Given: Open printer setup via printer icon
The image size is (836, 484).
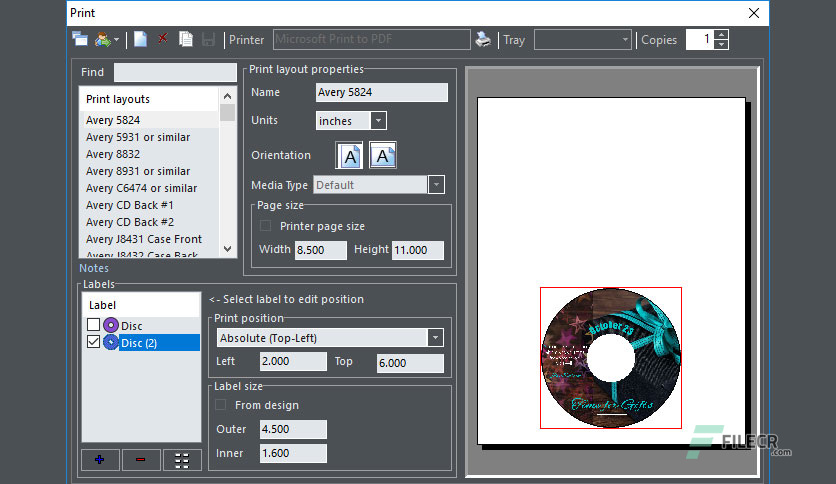Looking at the screenshot, I should tap(483, 39).
